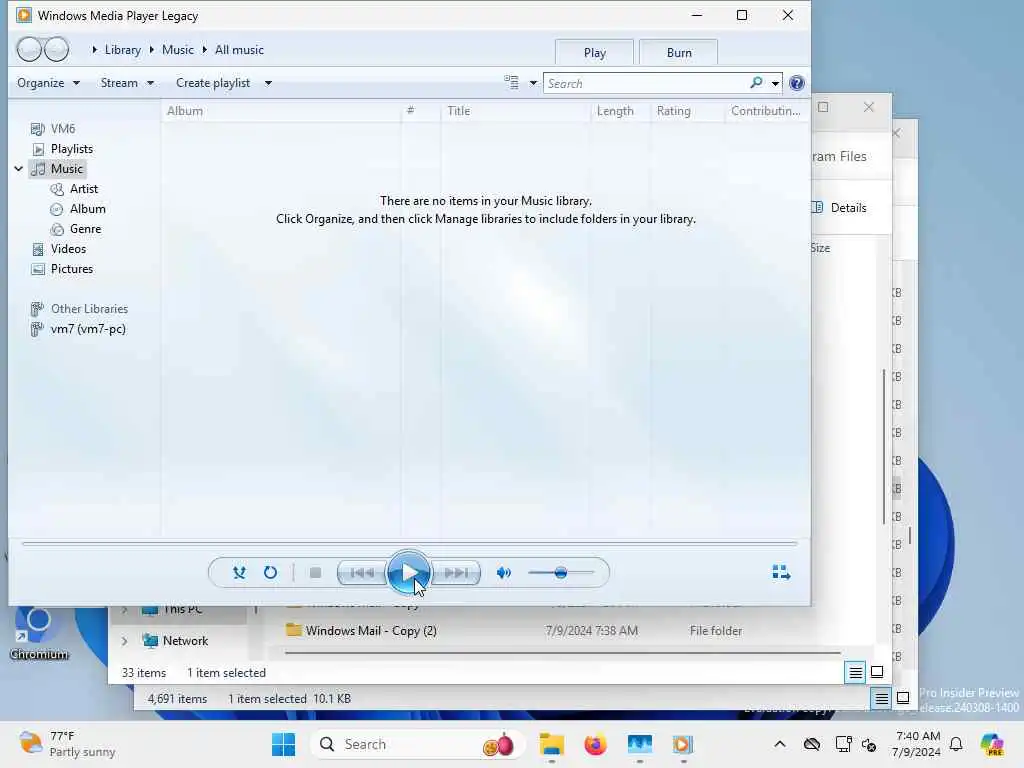Mute the volume speaker icon
This screenshot has height=768, width=1024.
point(504,573)
